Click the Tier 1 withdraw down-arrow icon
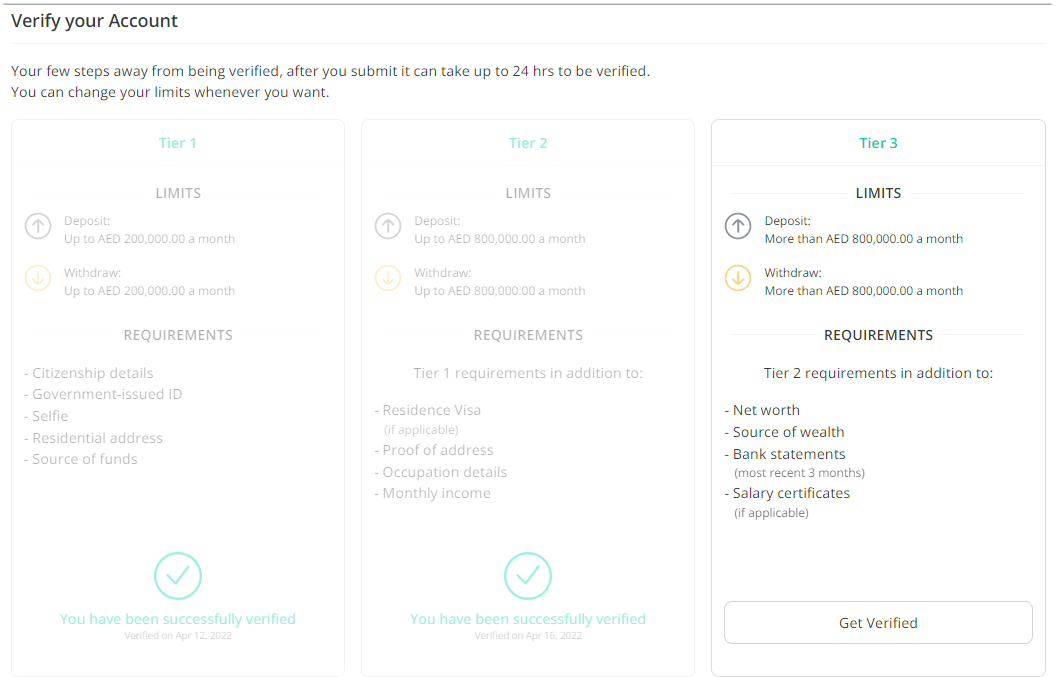1056x677 pixels. pyautogui.click(x=38, y=278)
